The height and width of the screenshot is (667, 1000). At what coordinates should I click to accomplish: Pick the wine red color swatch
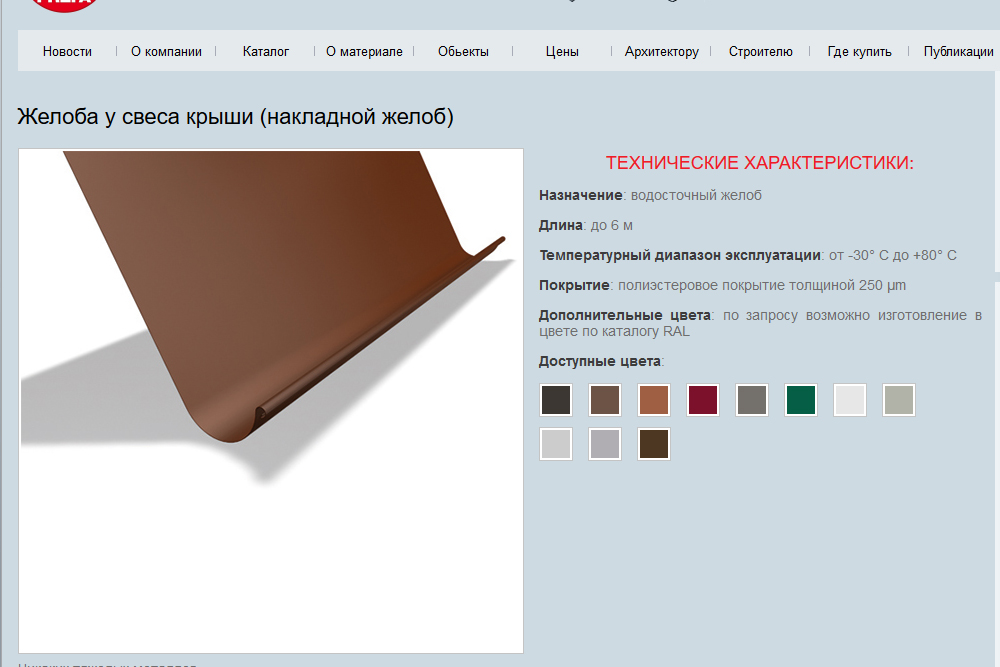pyautogui.click(x=703, y=400)
